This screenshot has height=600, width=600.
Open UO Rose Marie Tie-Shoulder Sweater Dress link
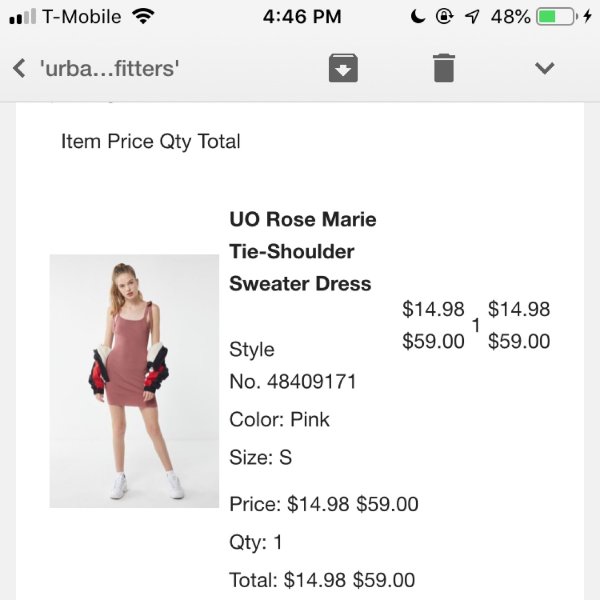pos(302,251)
